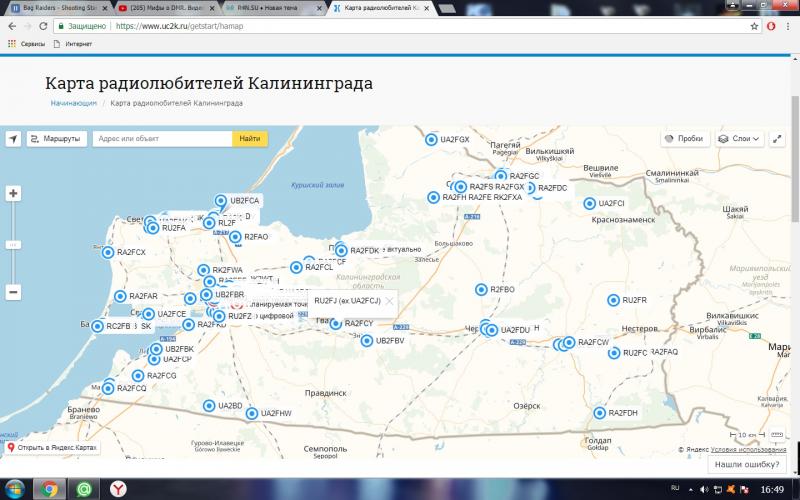Click the RA2FDH station marker
The image size is (800, 500).
(600, 413)
